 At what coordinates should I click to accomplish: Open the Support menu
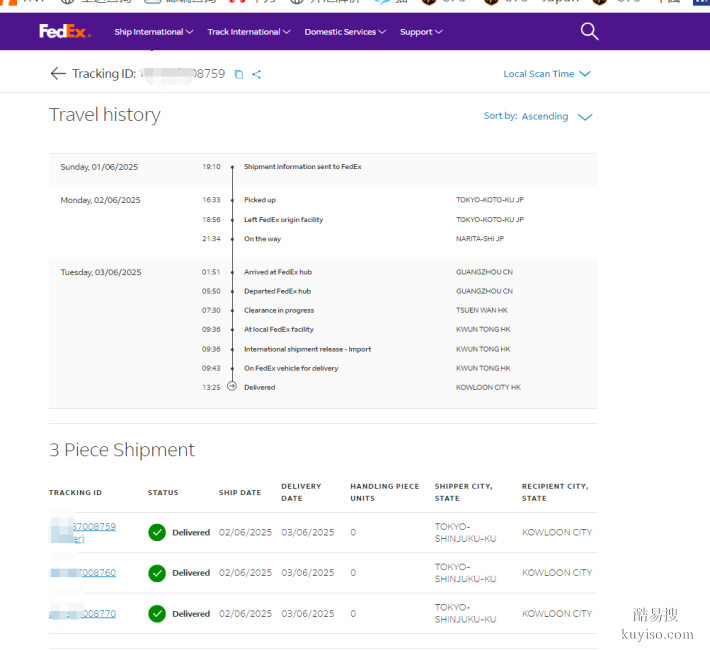(421, 32)
